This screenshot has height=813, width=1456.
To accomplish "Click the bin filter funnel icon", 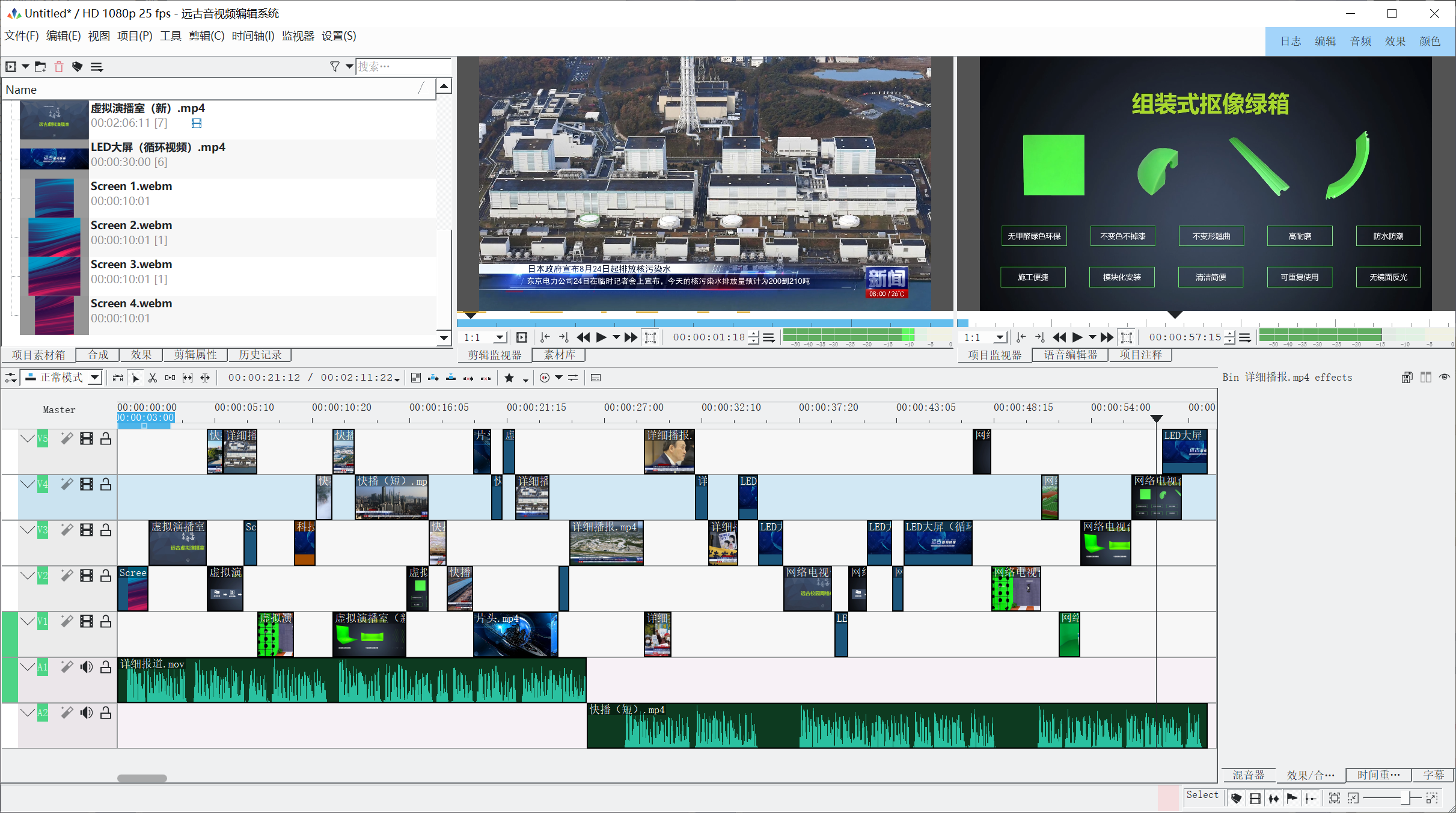I will click(335, 67).
